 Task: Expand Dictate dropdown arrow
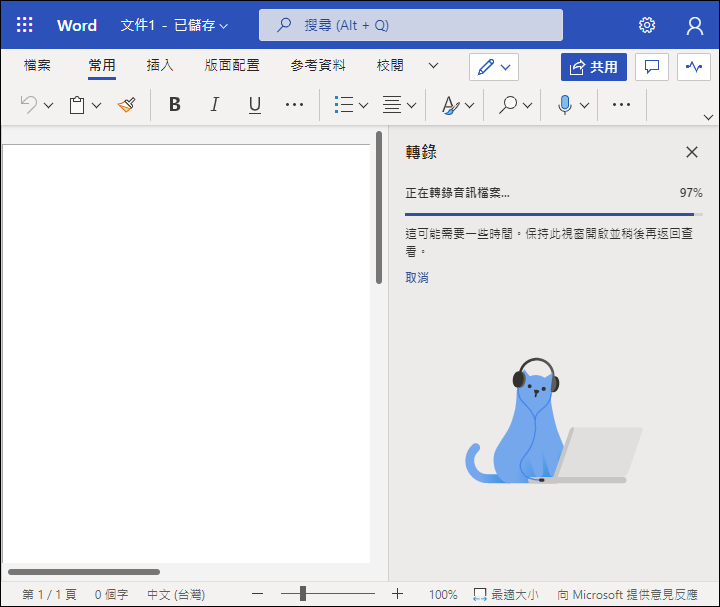click(x=584, y=106)
